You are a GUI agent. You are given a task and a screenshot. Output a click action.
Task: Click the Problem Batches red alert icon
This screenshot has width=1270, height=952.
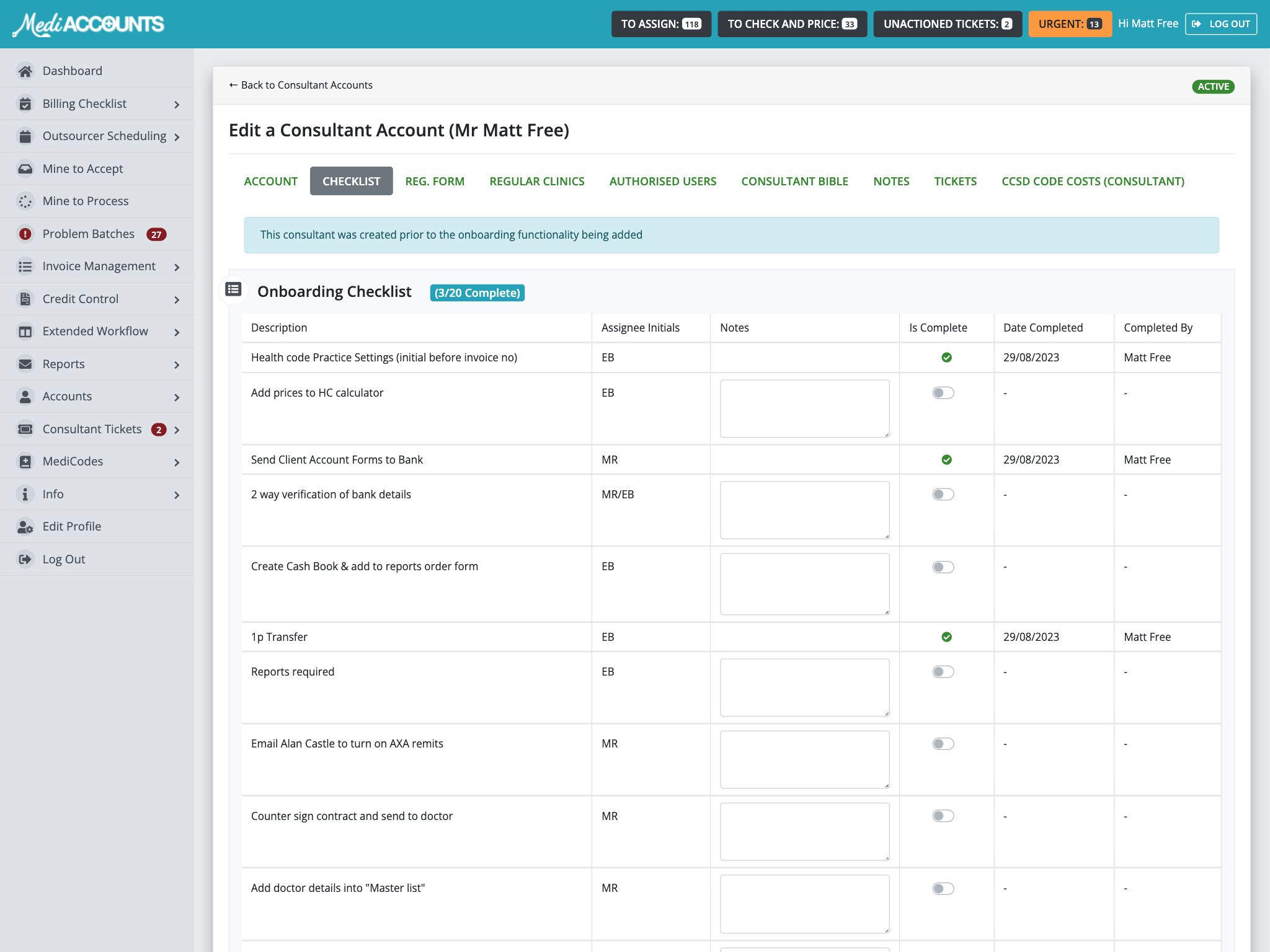[x=25, y=234]
